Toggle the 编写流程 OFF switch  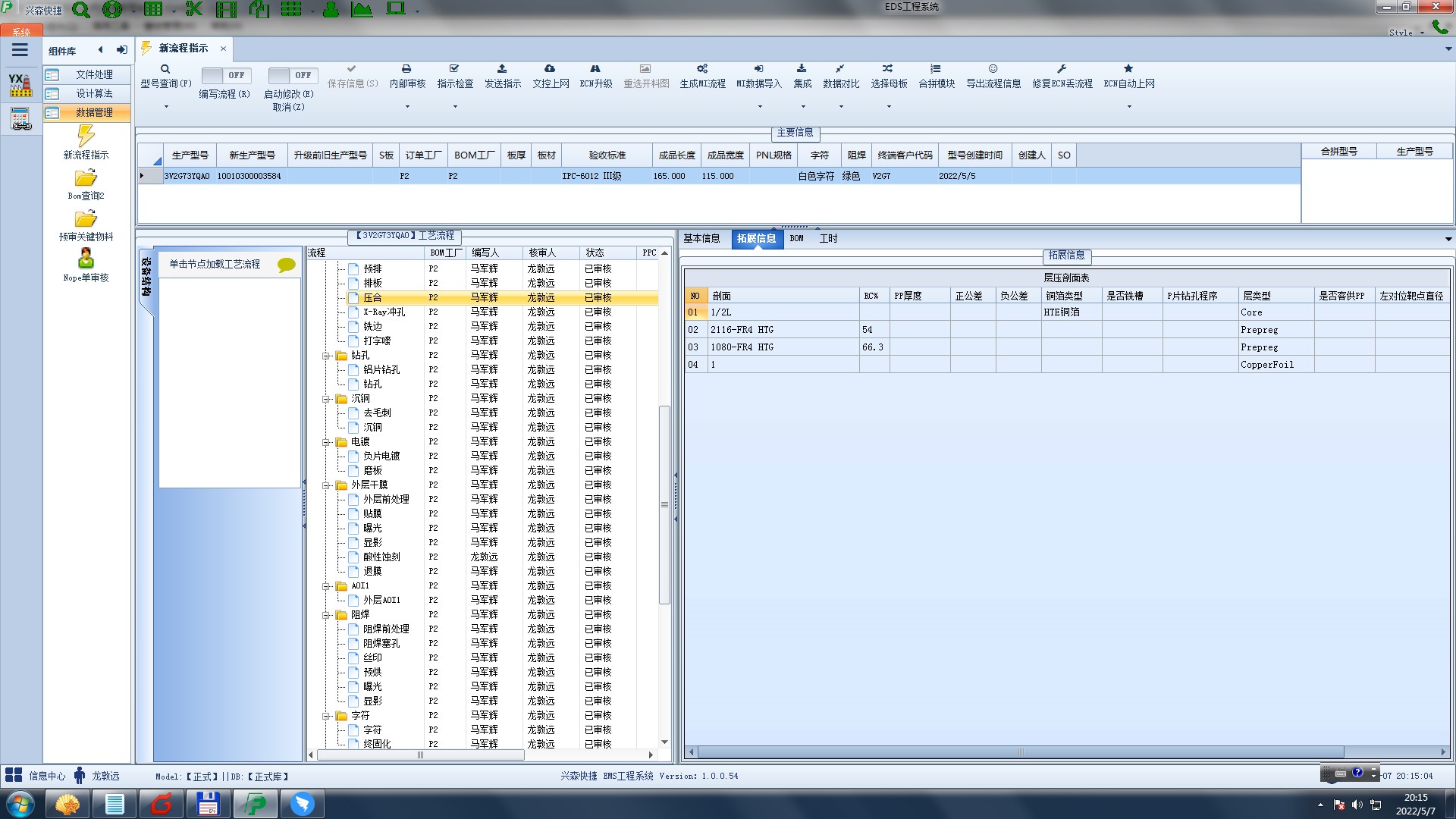(226, 75)
